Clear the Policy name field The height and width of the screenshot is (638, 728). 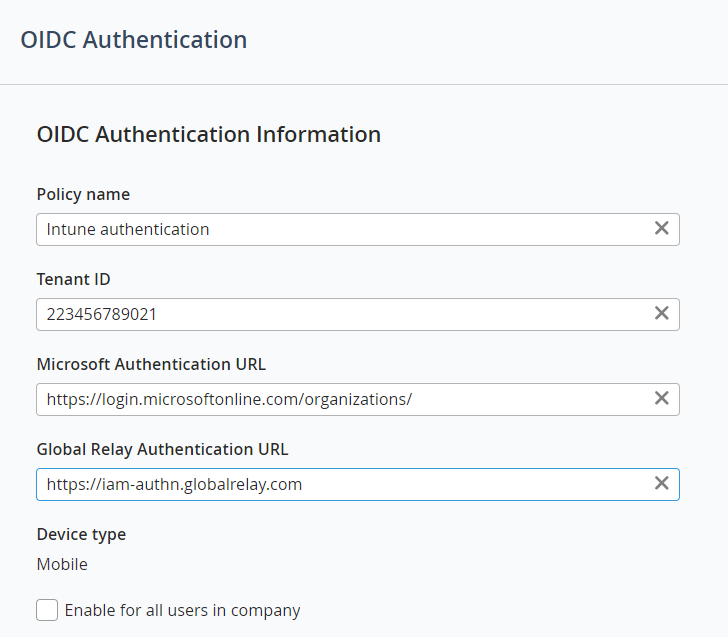[x=661, y=228]
